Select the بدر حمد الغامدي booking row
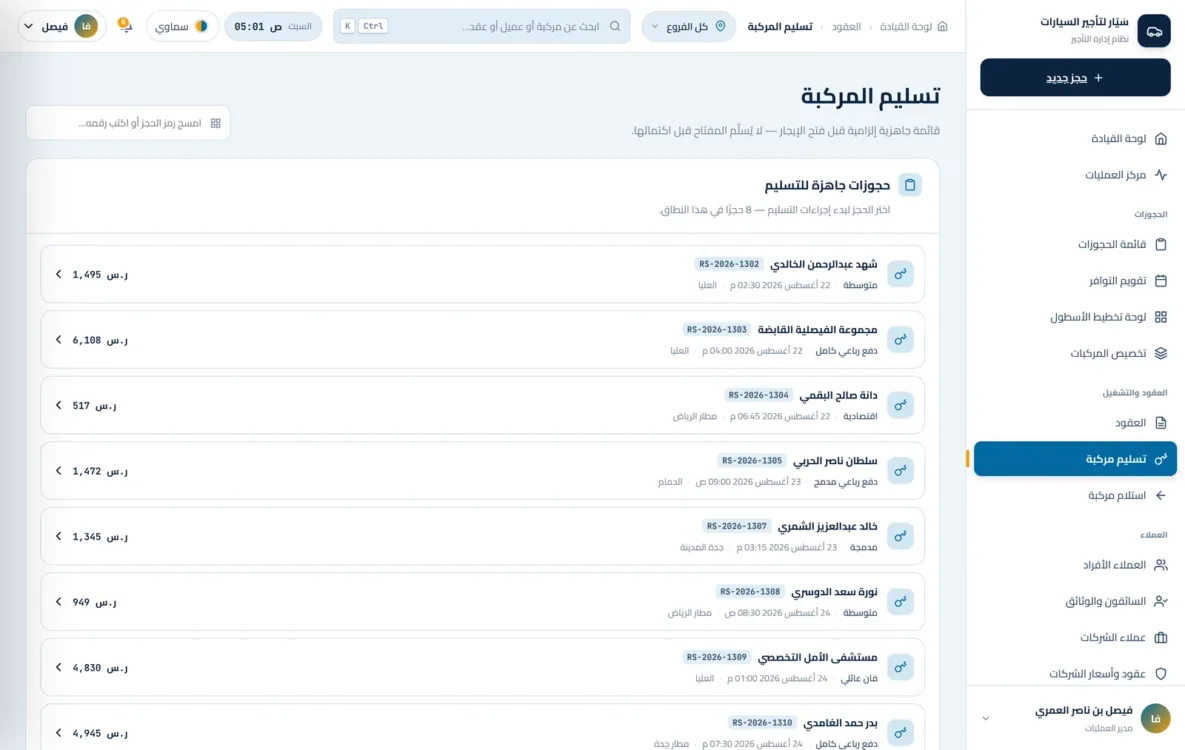The width and height of the screenshot is (1185, 750). point(482,727)
